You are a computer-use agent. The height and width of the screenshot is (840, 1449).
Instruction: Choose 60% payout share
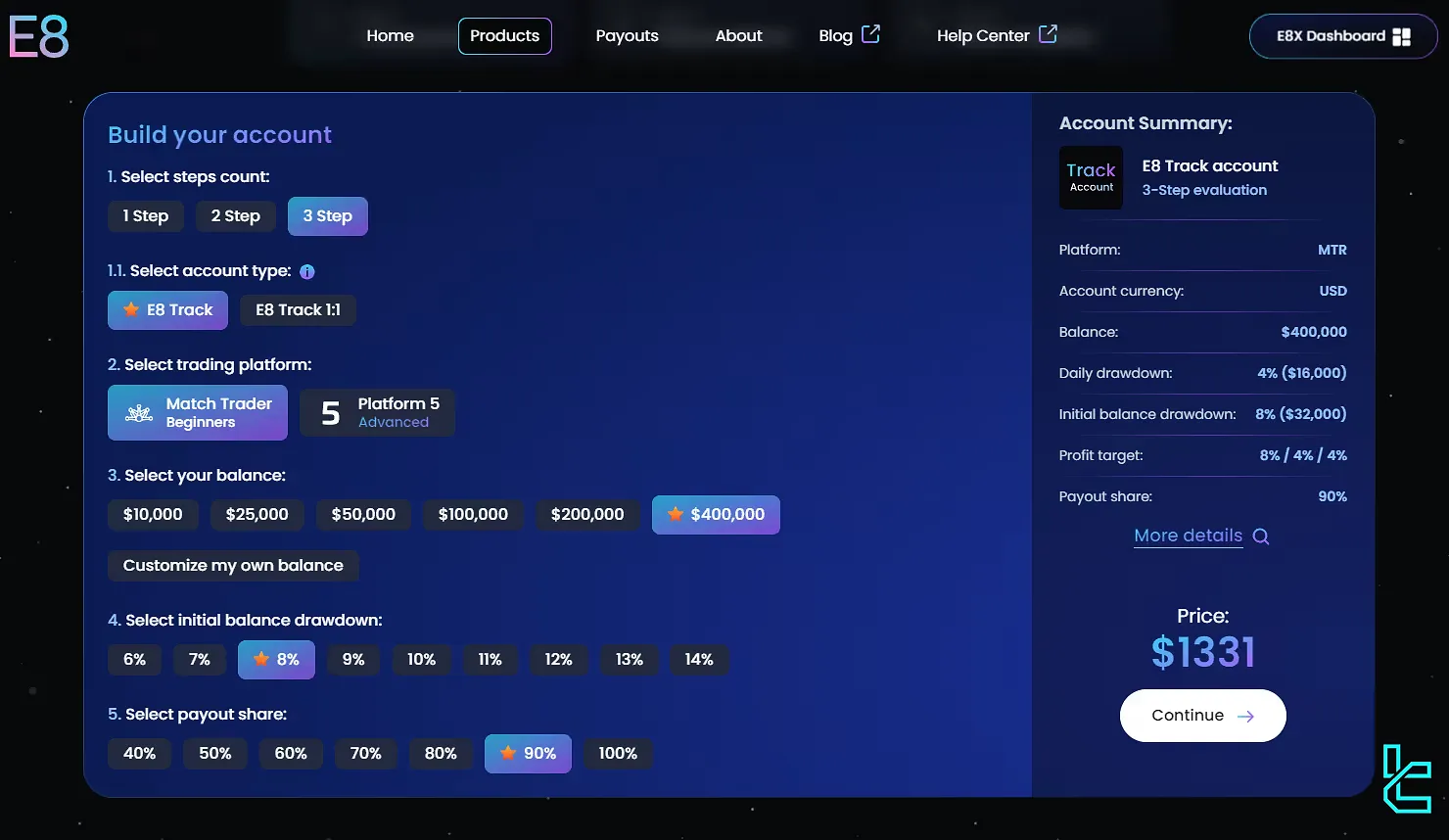click(x=291, y=754)
